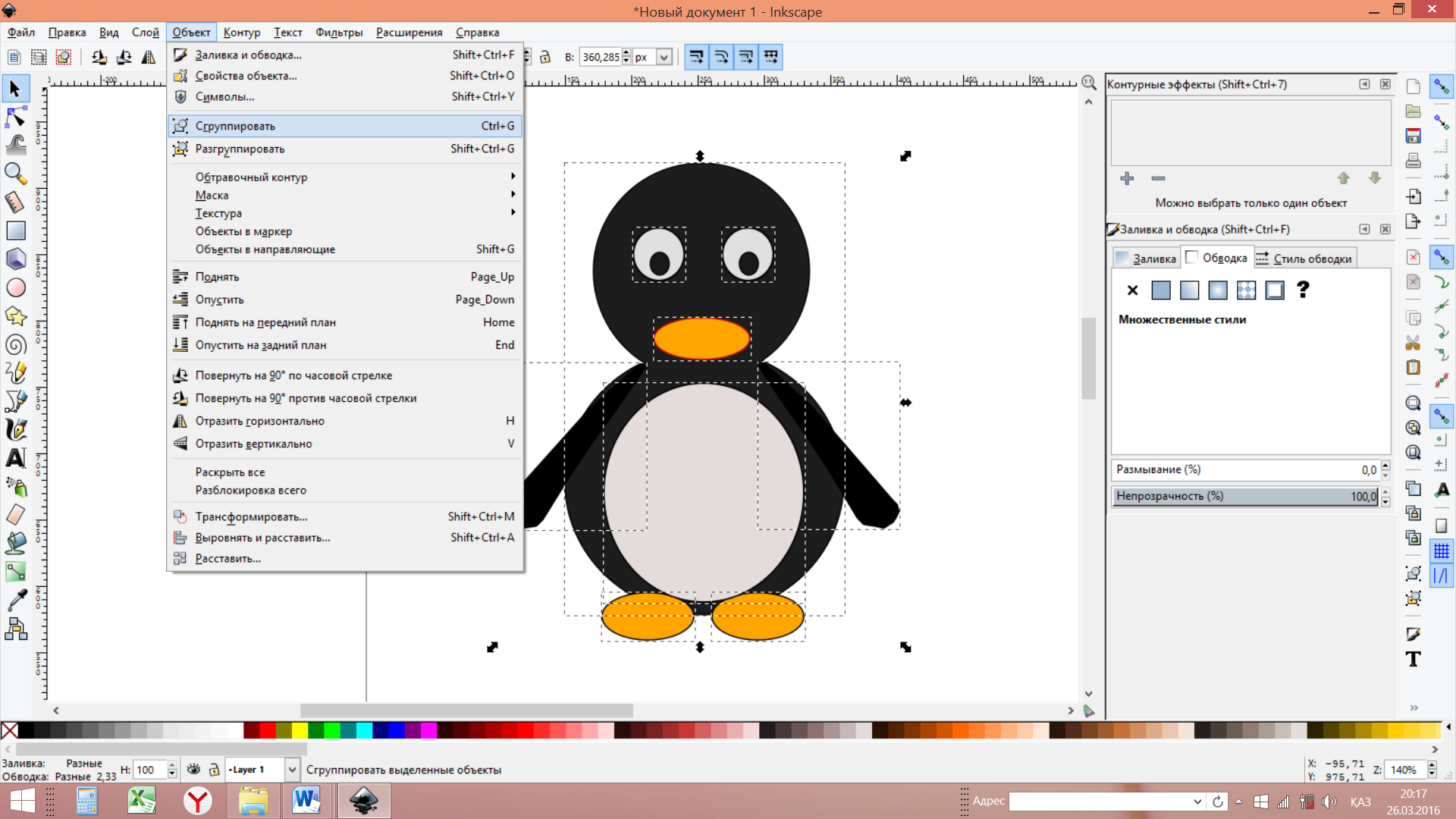
Task: Open the px units dropdown
Action: click(x=664, y=57)
